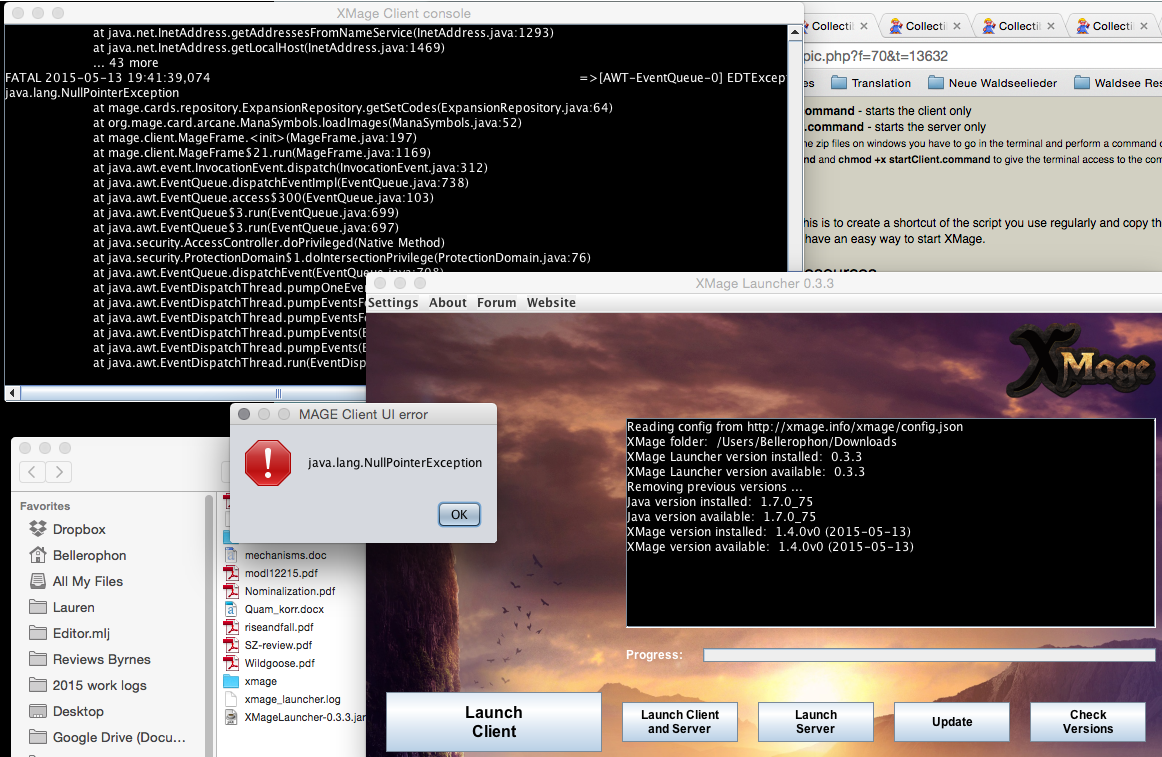The width and height of the screenshot is (1162, 757).
Task: Open Waldsee Res bookmarks folder in browser
Action: [x=1118, y=83]
